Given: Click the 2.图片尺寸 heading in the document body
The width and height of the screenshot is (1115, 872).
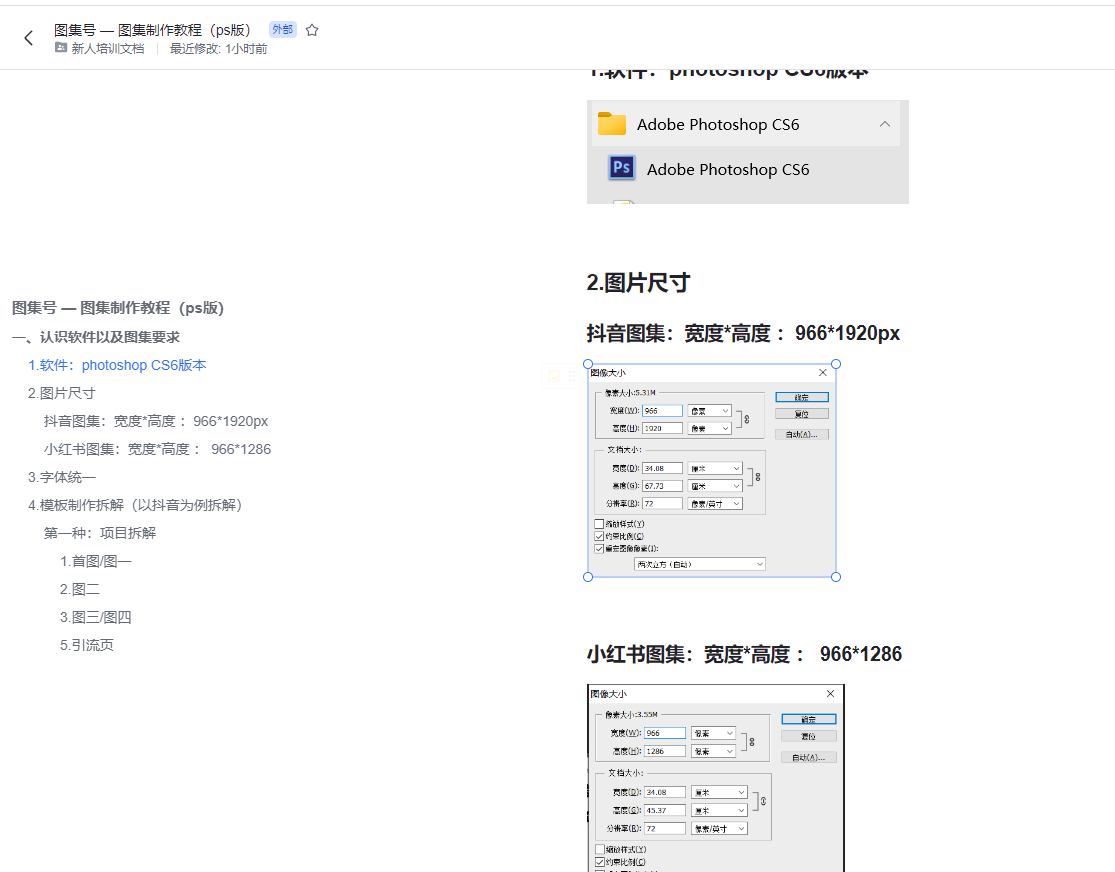Looking at the screenshot, I should pos(638,282).
